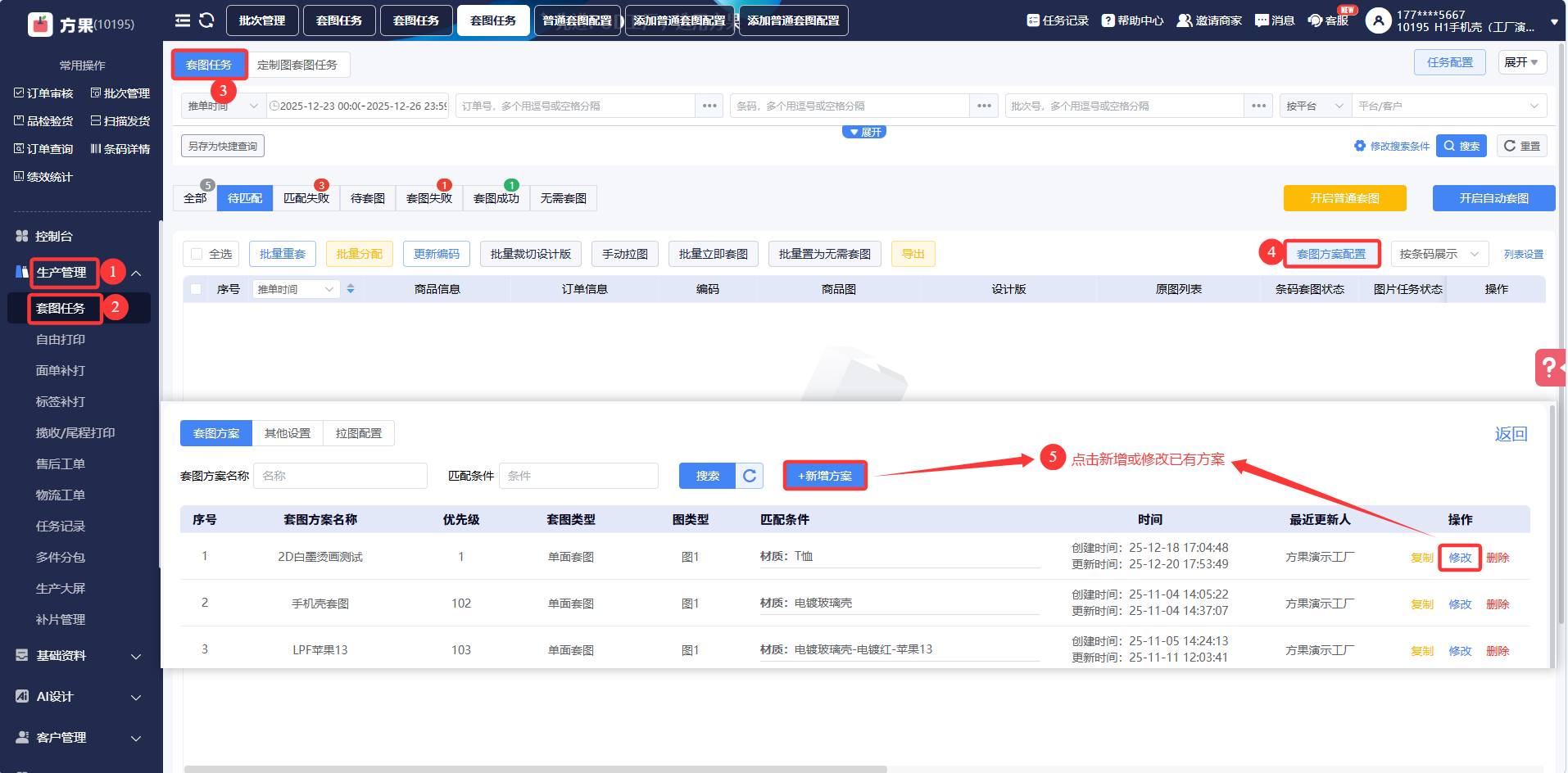Open 任务记录 icon in top bar
The height and width of the screenshot is (773, 1568).
click(x=1033, y=20)
